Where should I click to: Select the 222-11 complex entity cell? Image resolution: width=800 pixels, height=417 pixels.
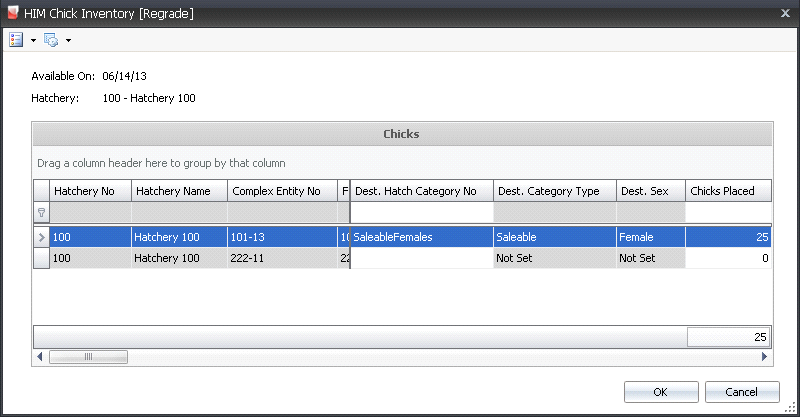click(x=282, y=258)
